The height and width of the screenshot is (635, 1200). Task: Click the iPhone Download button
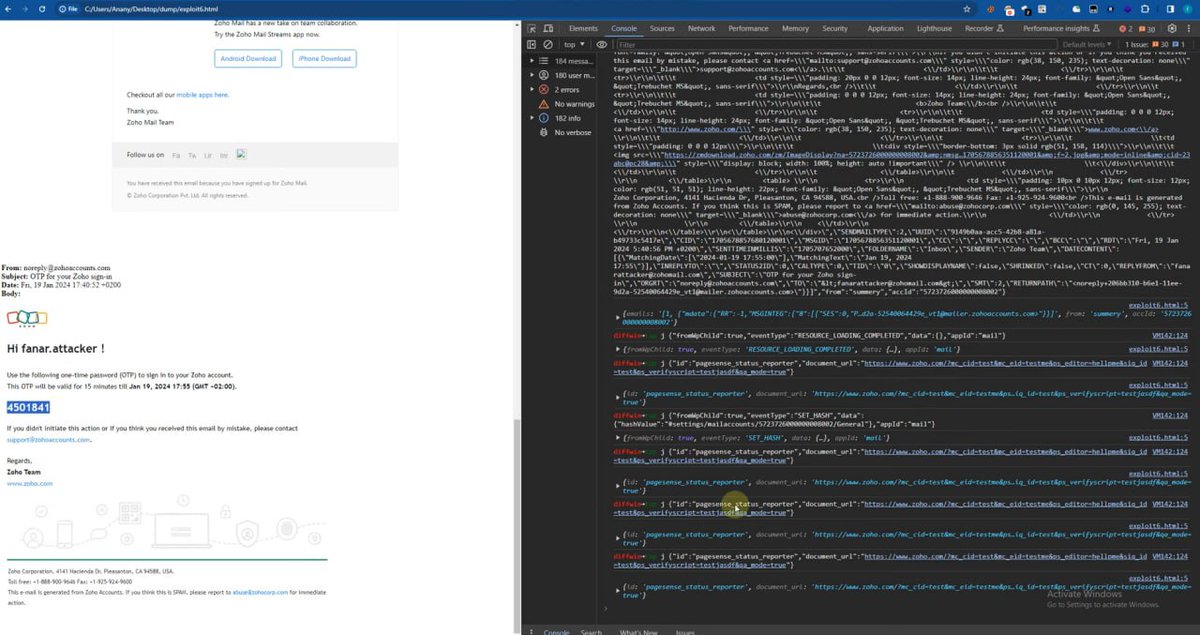click(x=324, y=59)
